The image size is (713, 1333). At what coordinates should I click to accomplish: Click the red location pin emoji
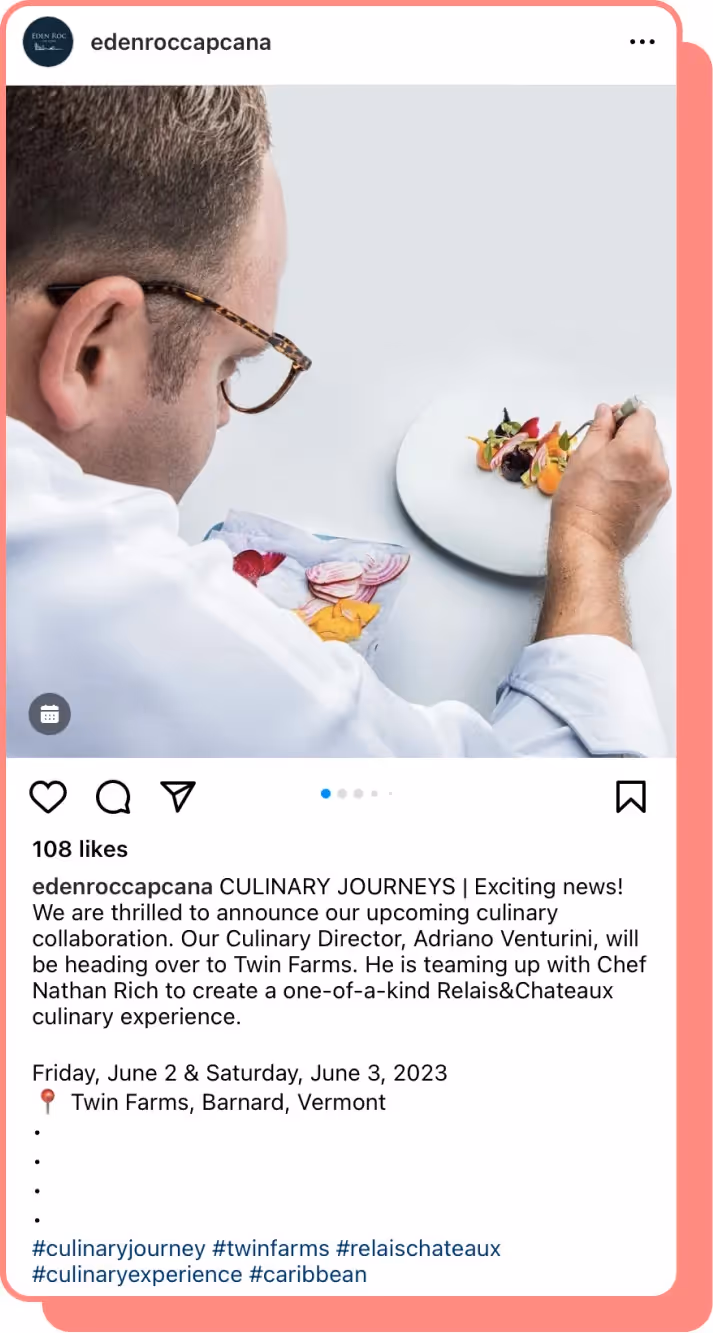coord(46,1102)
